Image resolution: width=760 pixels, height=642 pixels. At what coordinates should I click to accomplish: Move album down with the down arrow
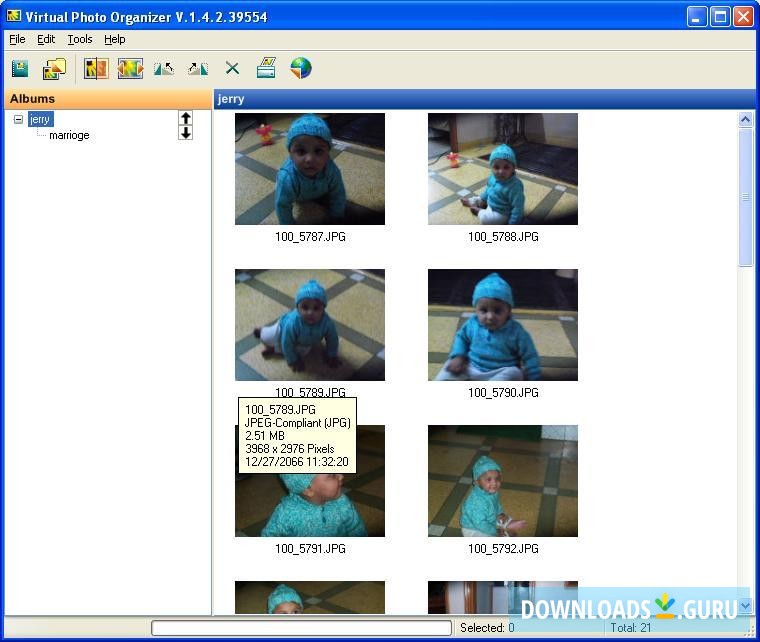[x=186, y=133]
